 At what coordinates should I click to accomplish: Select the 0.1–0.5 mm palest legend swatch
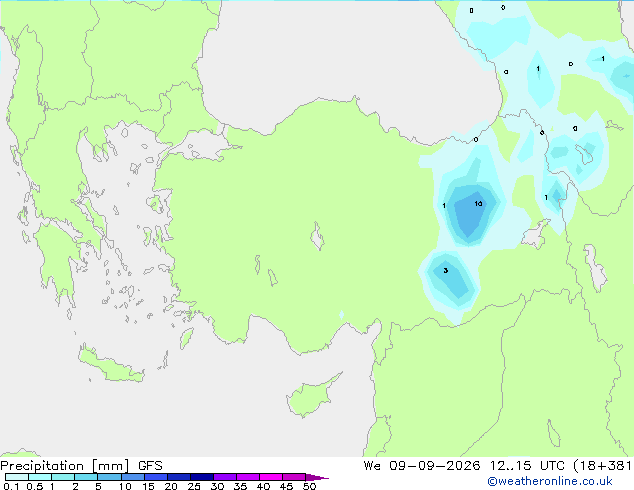click(17, 477)
